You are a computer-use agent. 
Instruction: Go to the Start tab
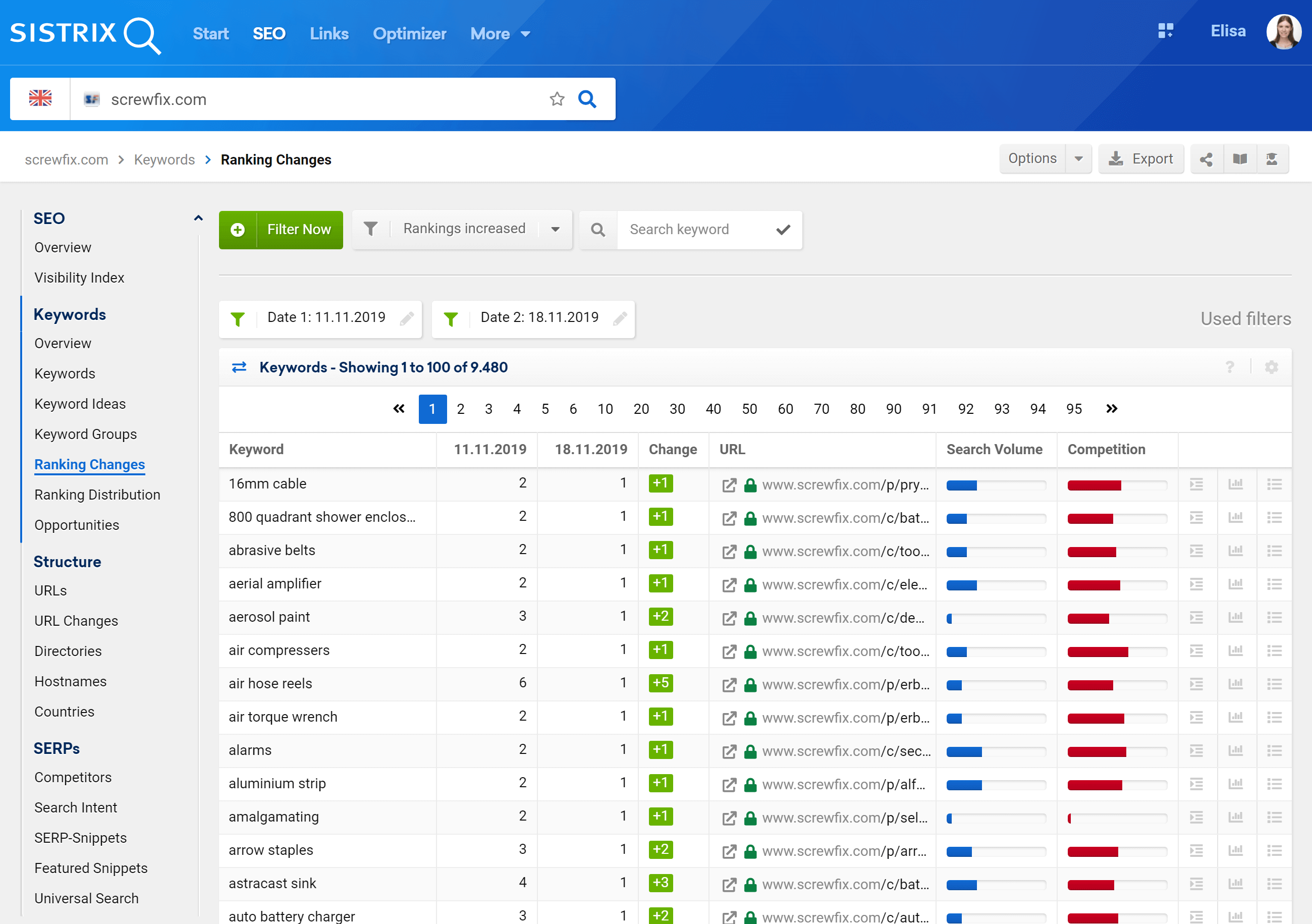pos(211,34)
